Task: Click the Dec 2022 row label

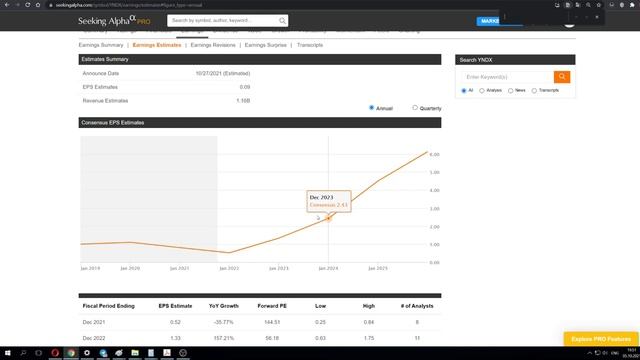Action: pos(94,338)
